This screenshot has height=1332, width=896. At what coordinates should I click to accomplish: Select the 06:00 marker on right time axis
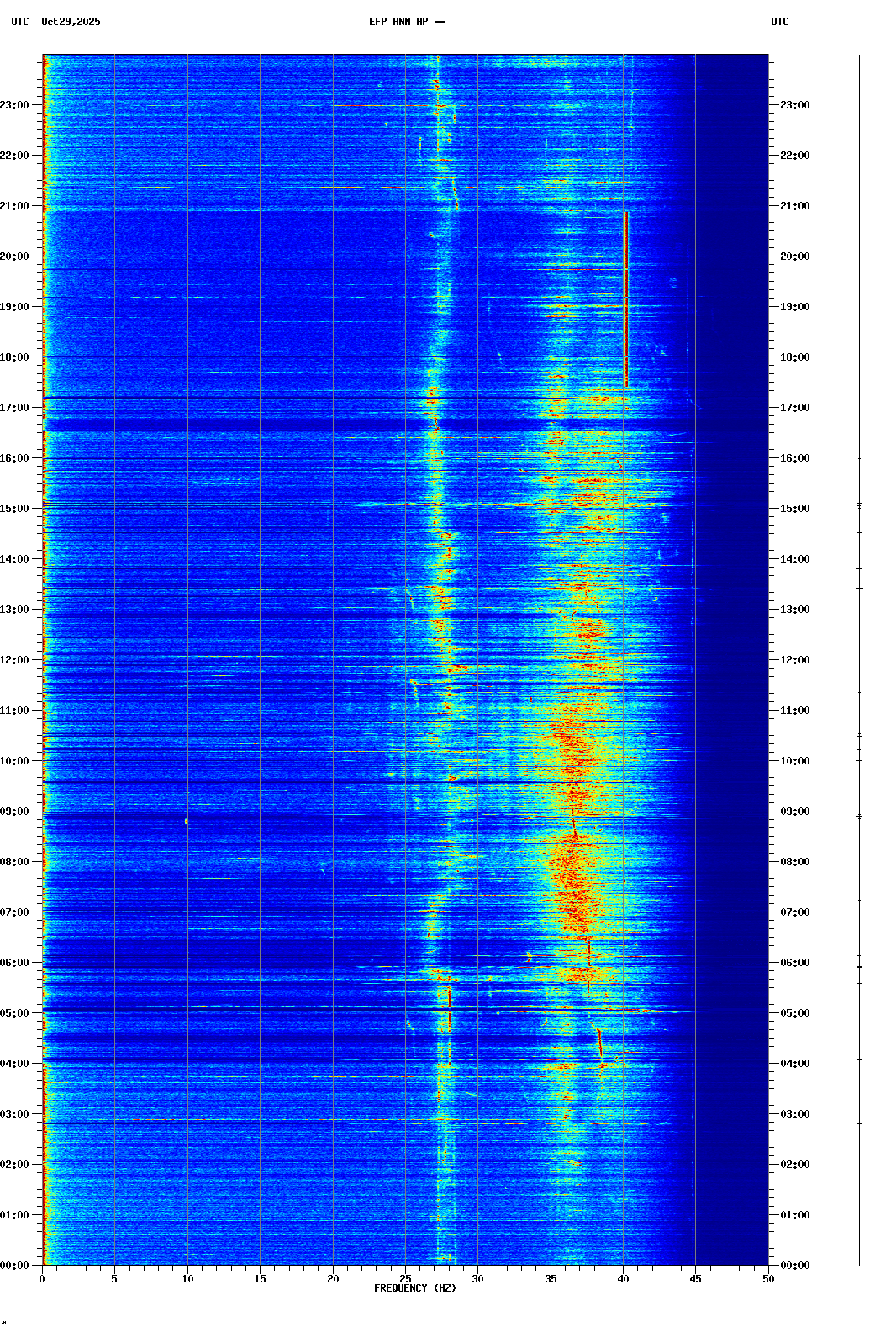(794, 963)
